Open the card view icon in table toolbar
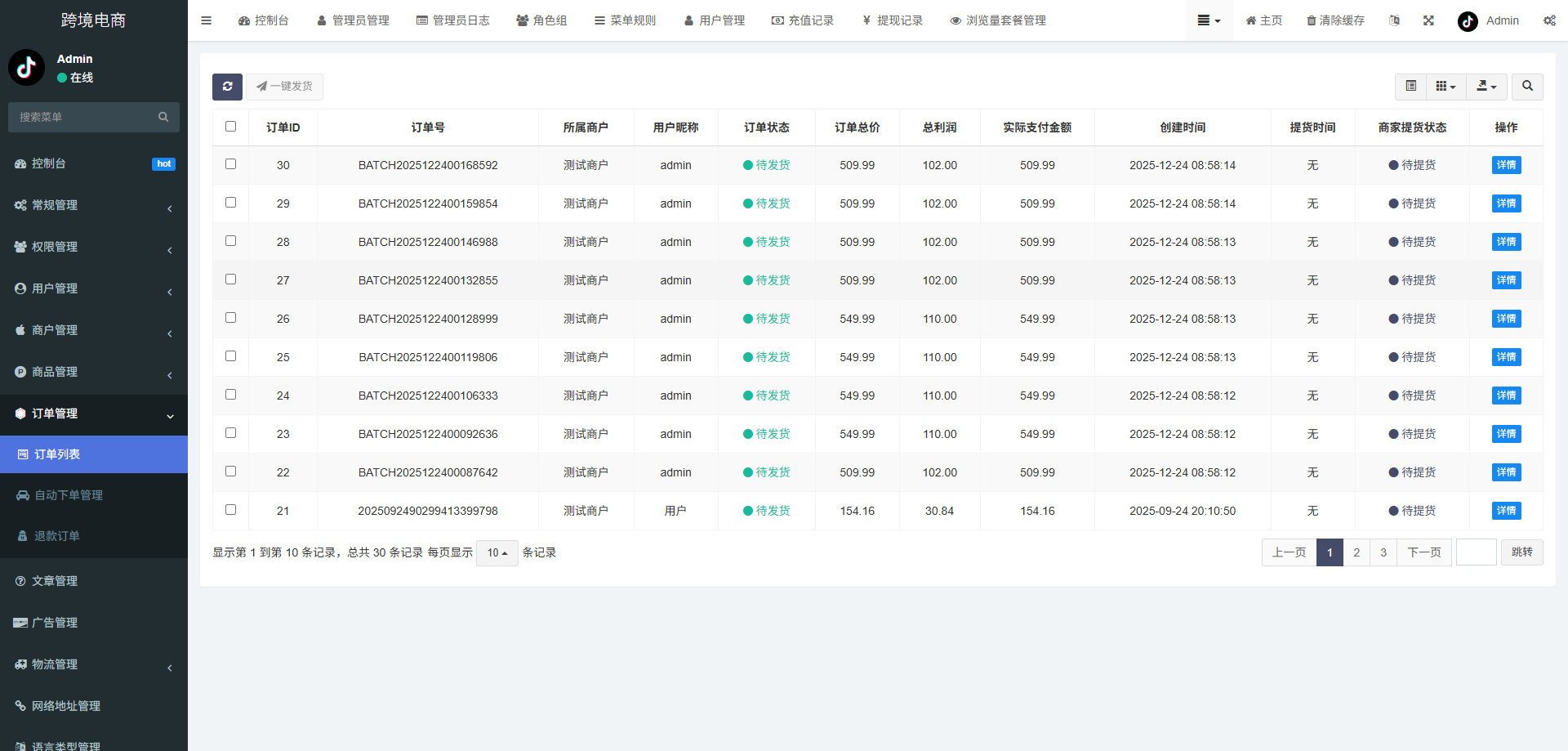 1444,87
